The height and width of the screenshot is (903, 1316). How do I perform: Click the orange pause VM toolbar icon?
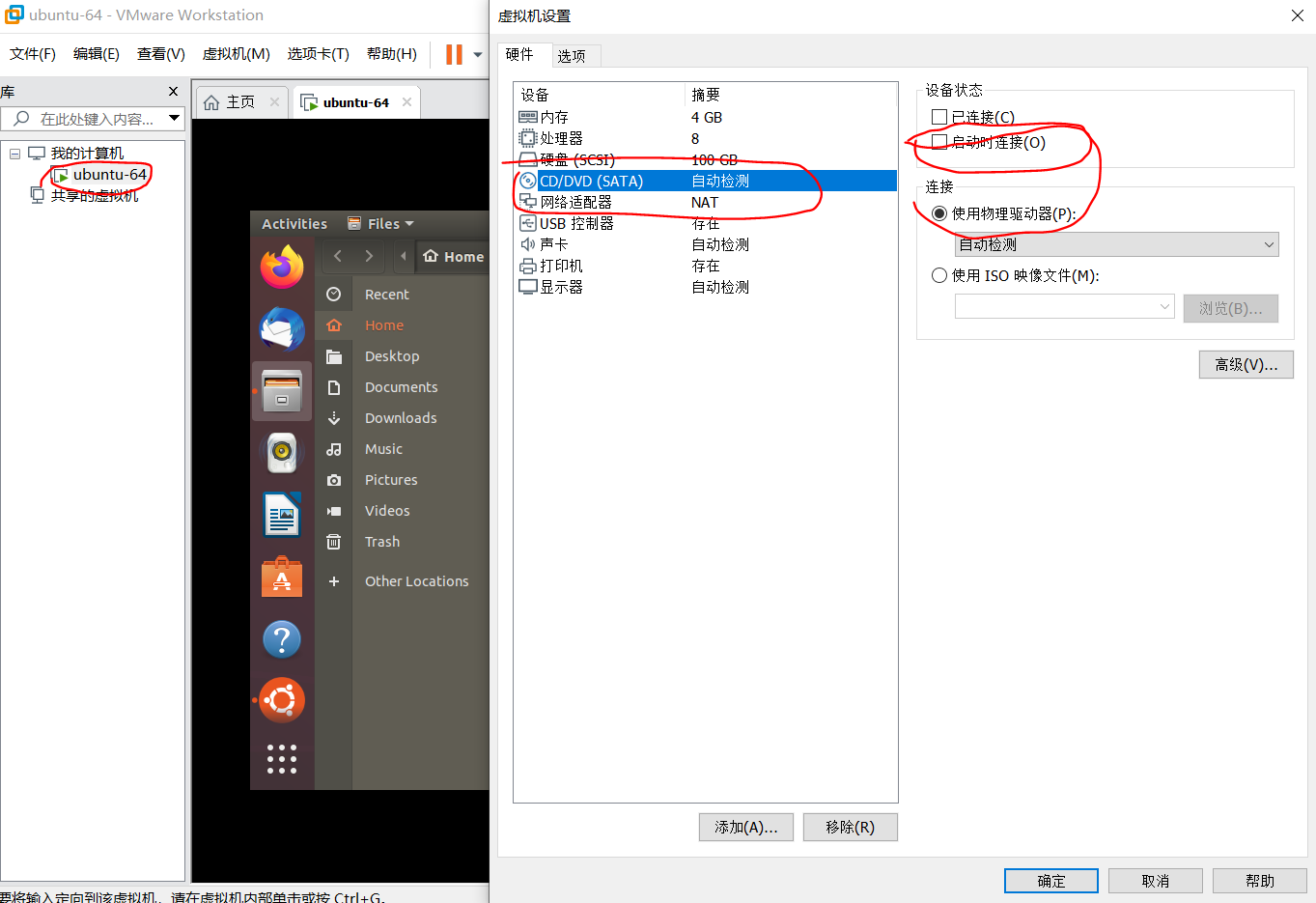[x=454, y=54]
